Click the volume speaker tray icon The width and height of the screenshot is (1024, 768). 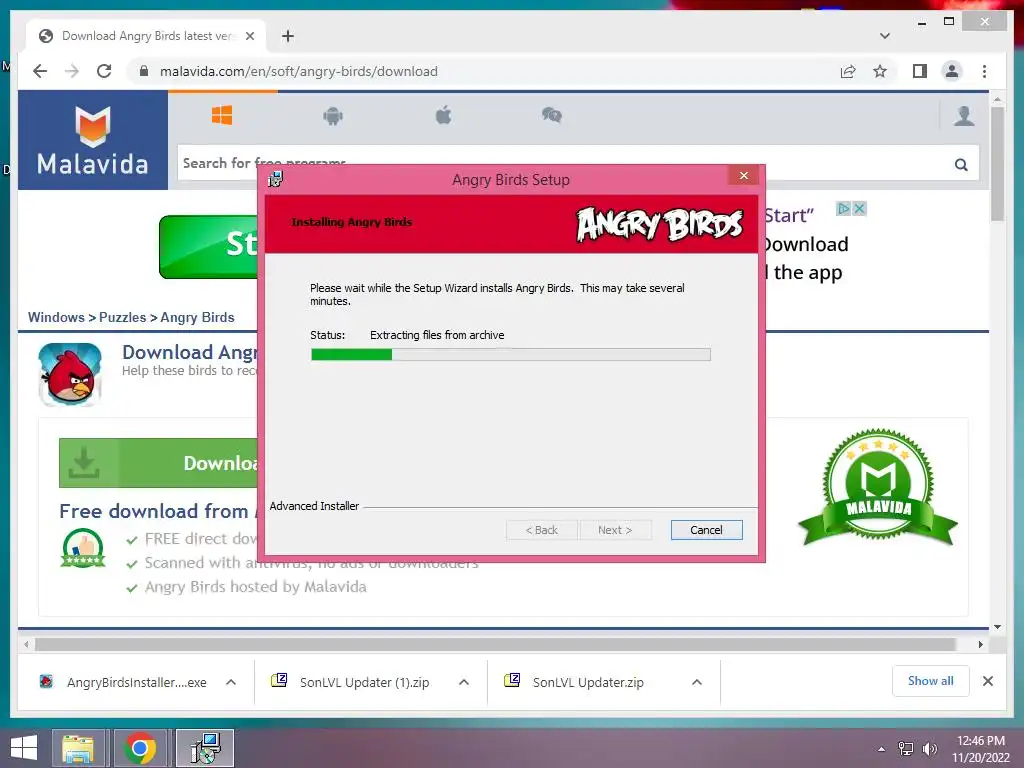point(929,748)
